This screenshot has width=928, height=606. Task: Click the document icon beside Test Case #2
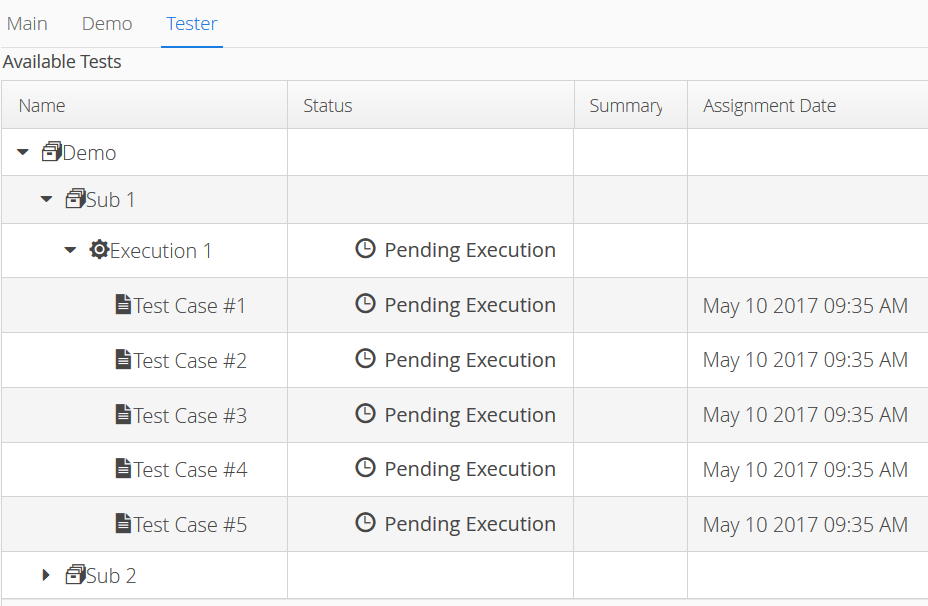(x=123, y=359)
